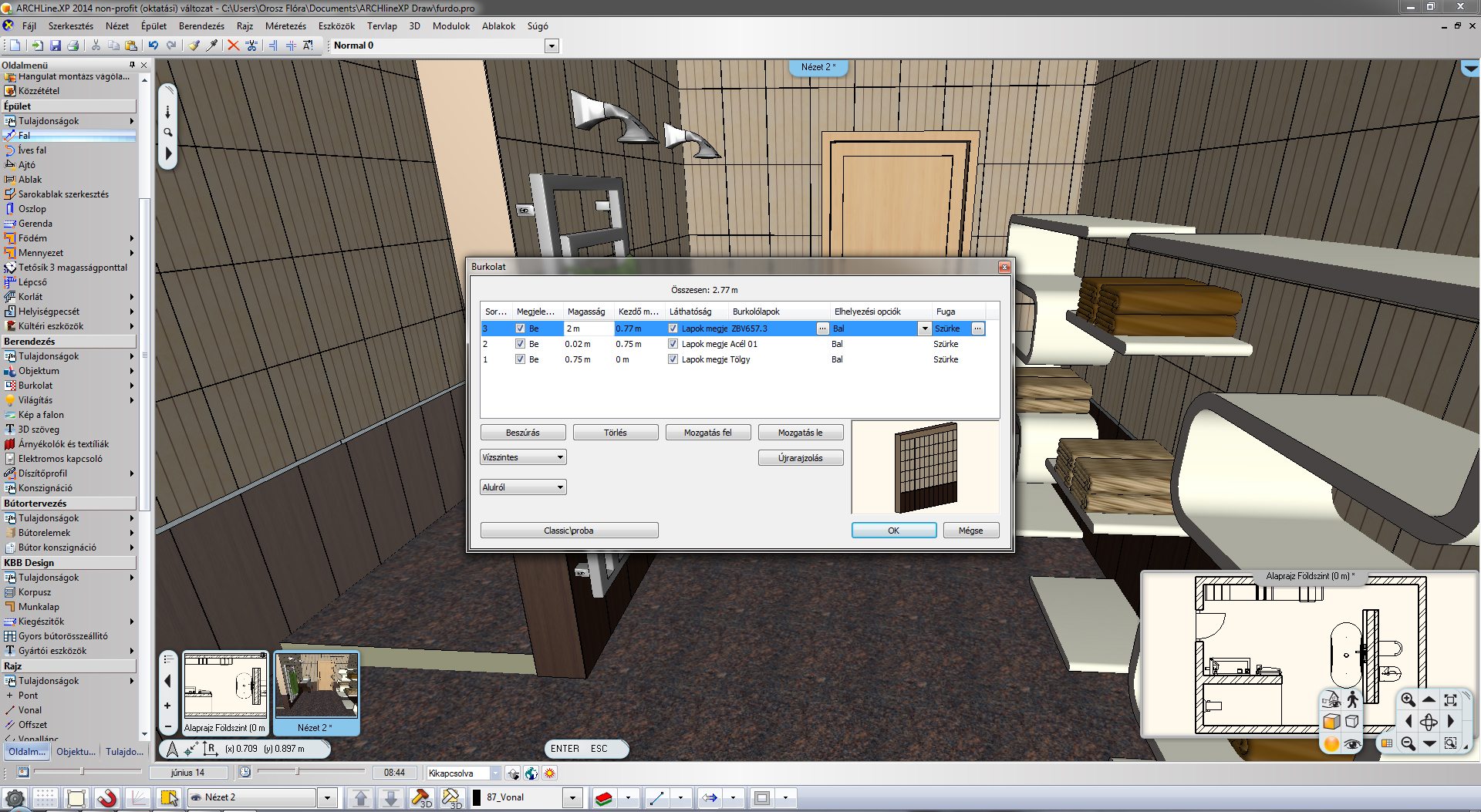Open the Alulról dropdown
The width and height of the screenshot is (1481, 812).
523,487
